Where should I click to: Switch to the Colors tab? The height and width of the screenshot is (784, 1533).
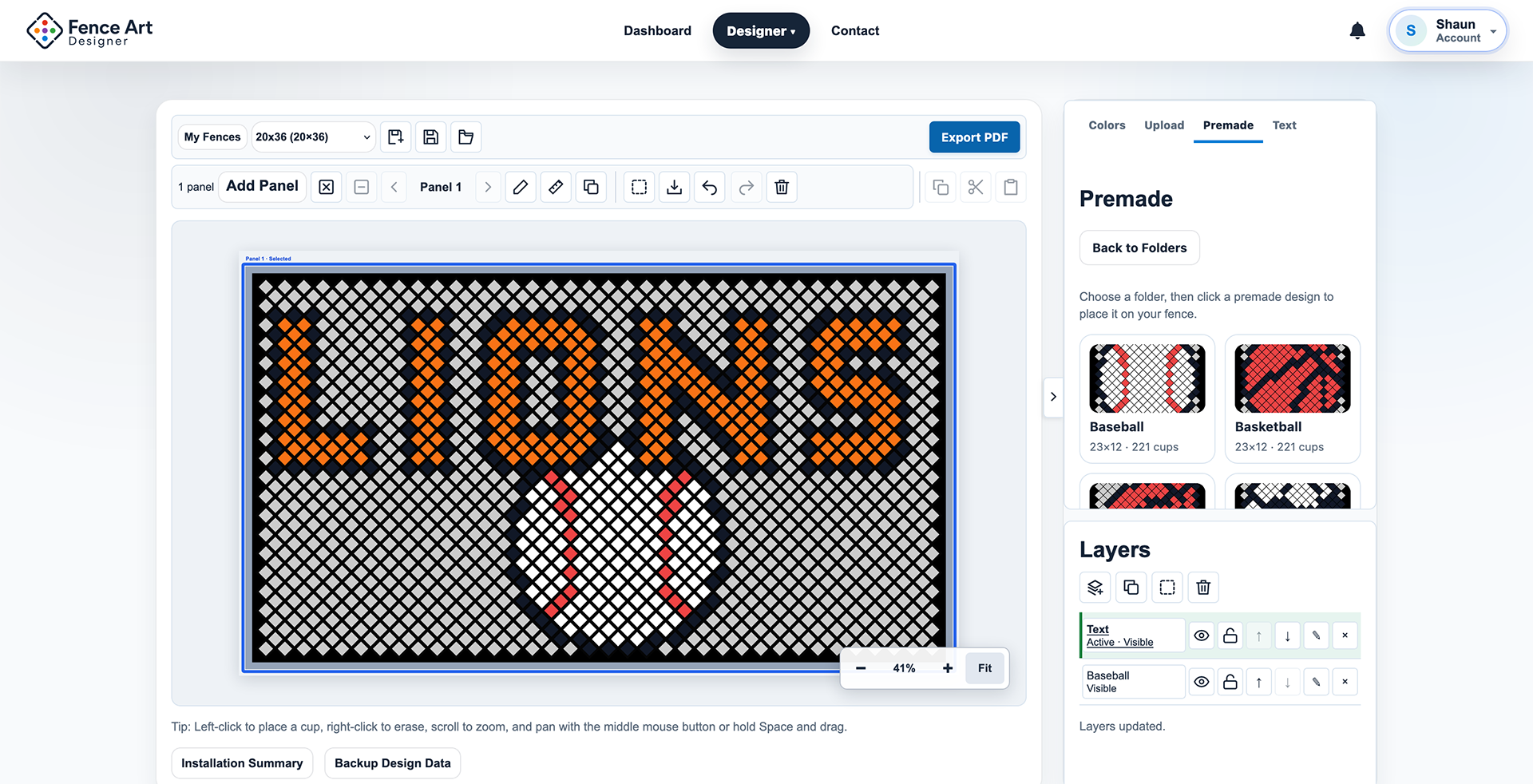(1107, 125)
